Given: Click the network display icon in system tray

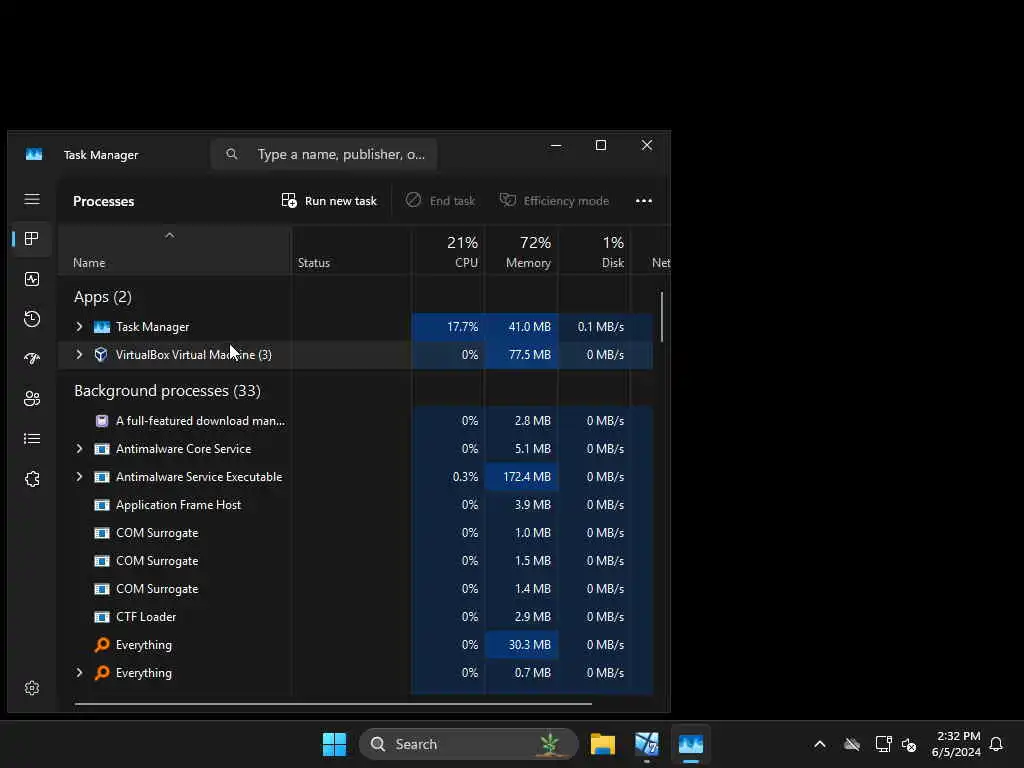Looking at the screenshot, I should tap(883, 744).
